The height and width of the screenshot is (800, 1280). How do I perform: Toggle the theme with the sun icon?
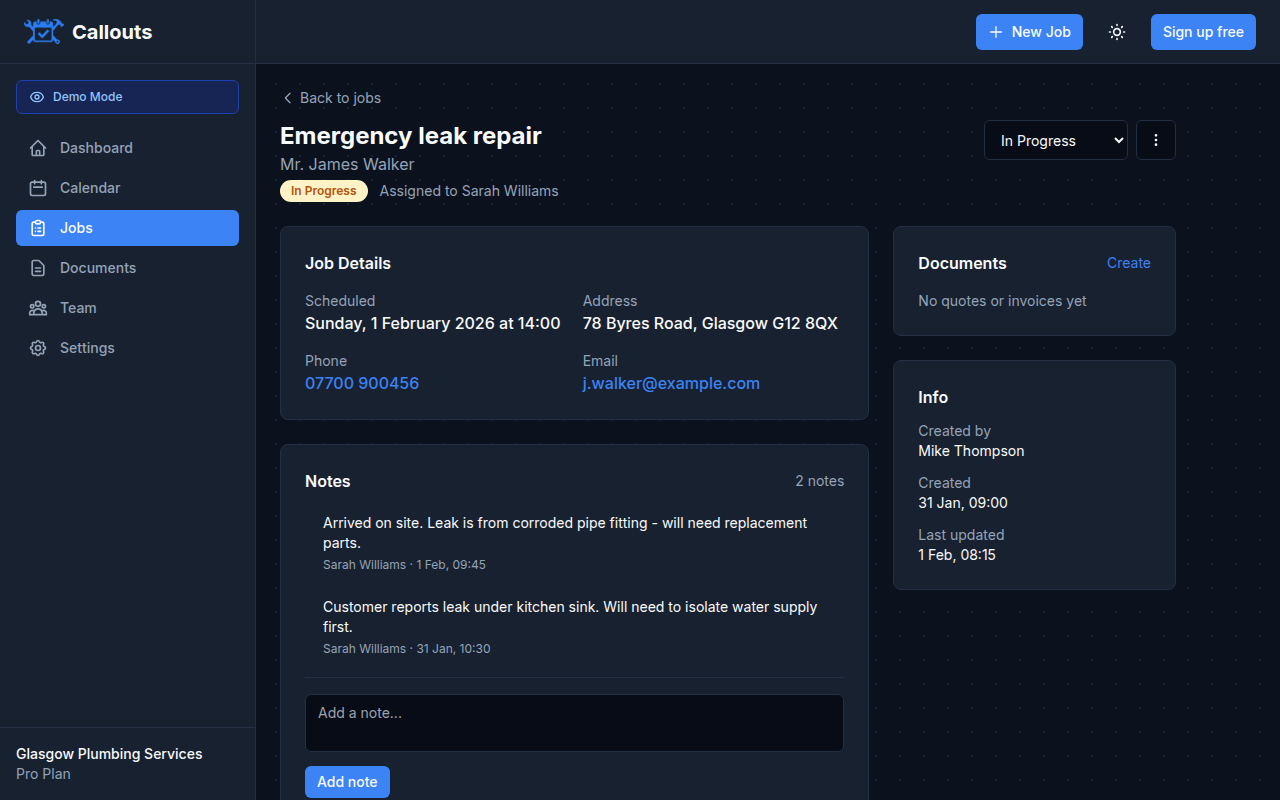click(1117, 31)
